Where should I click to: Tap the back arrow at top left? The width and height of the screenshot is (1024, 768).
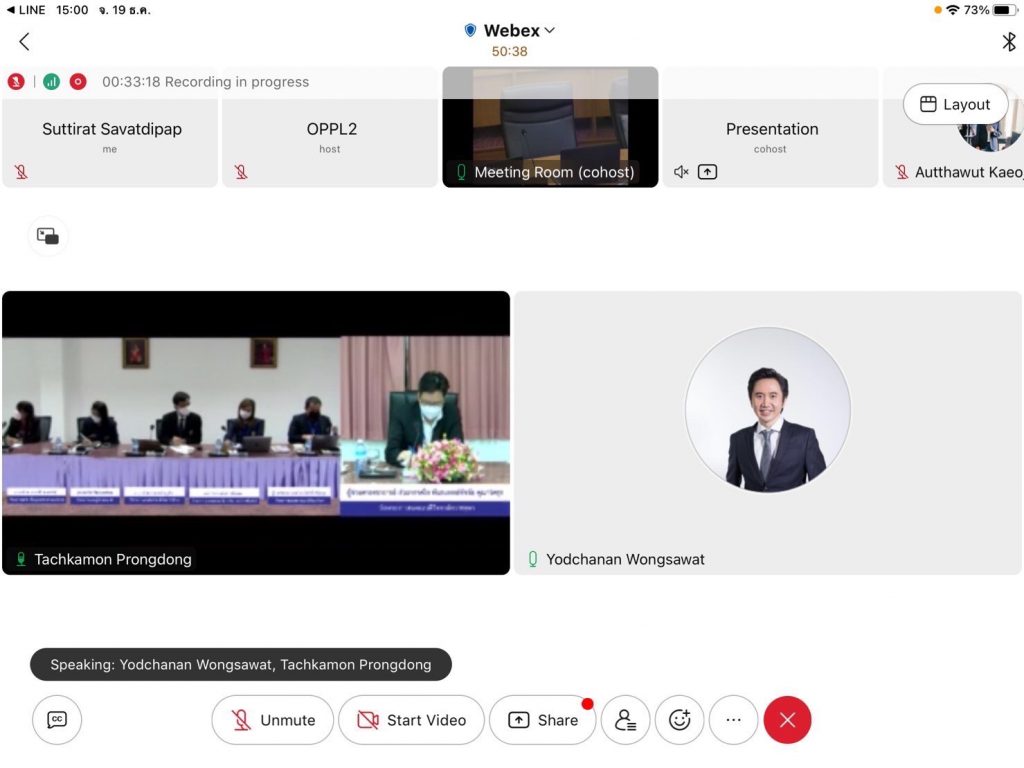(24, 41)
